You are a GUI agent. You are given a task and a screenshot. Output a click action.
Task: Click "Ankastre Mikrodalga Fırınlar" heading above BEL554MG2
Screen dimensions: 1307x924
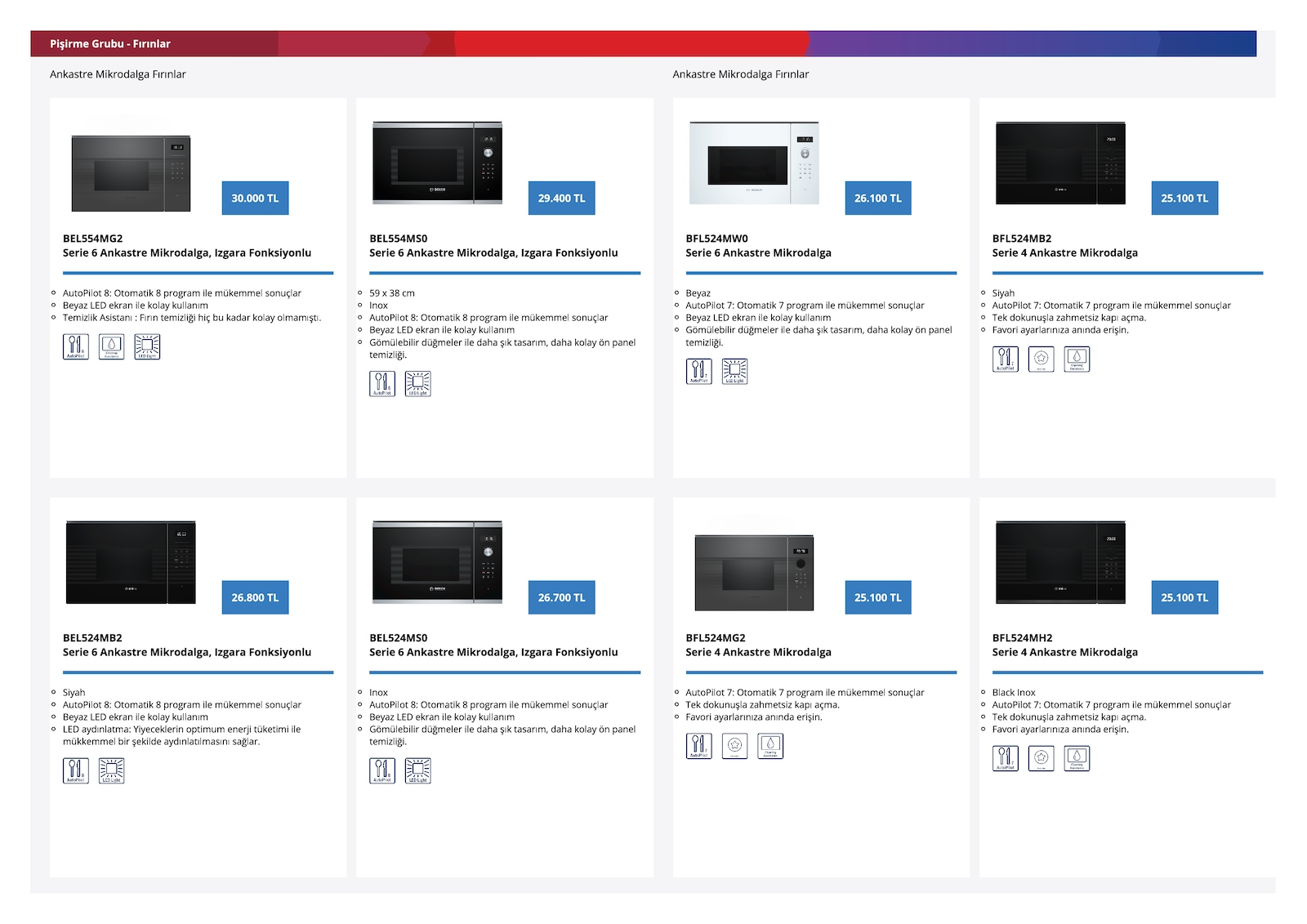[118, 74]
